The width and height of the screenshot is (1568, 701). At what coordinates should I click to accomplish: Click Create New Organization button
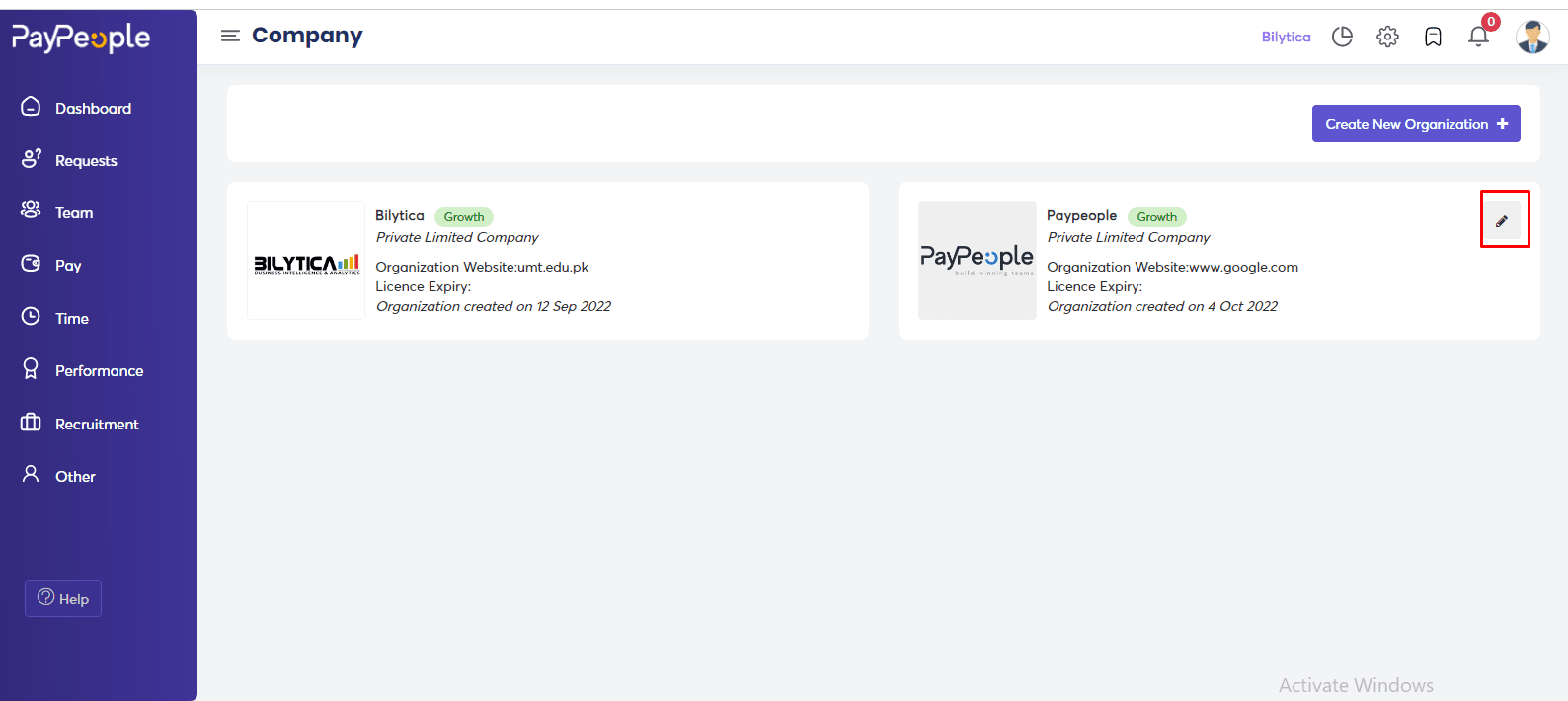click(x=1416, y=123)
